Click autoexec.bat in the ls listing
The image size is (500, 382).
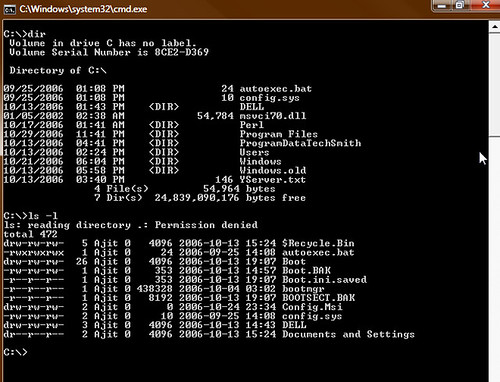318,252
